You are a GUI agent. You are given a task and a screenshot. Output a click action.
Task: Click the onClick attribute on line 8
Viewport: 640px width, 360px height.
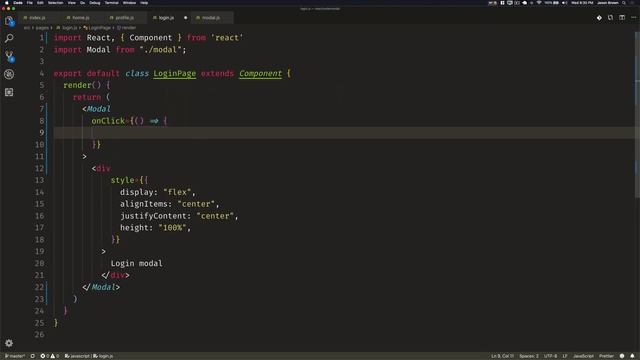pyautogui.click(x=108, y=121)
